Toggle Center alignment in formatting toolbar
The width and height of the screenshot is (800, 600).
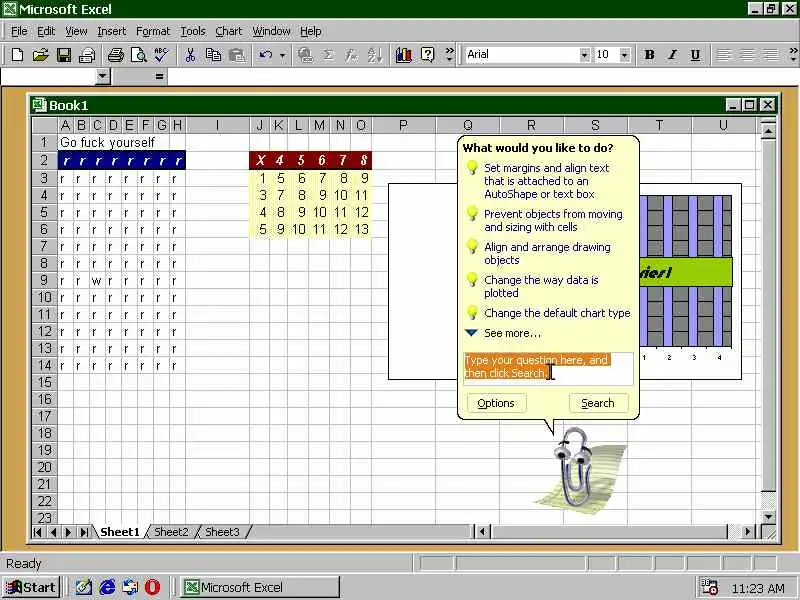(747, 55)
